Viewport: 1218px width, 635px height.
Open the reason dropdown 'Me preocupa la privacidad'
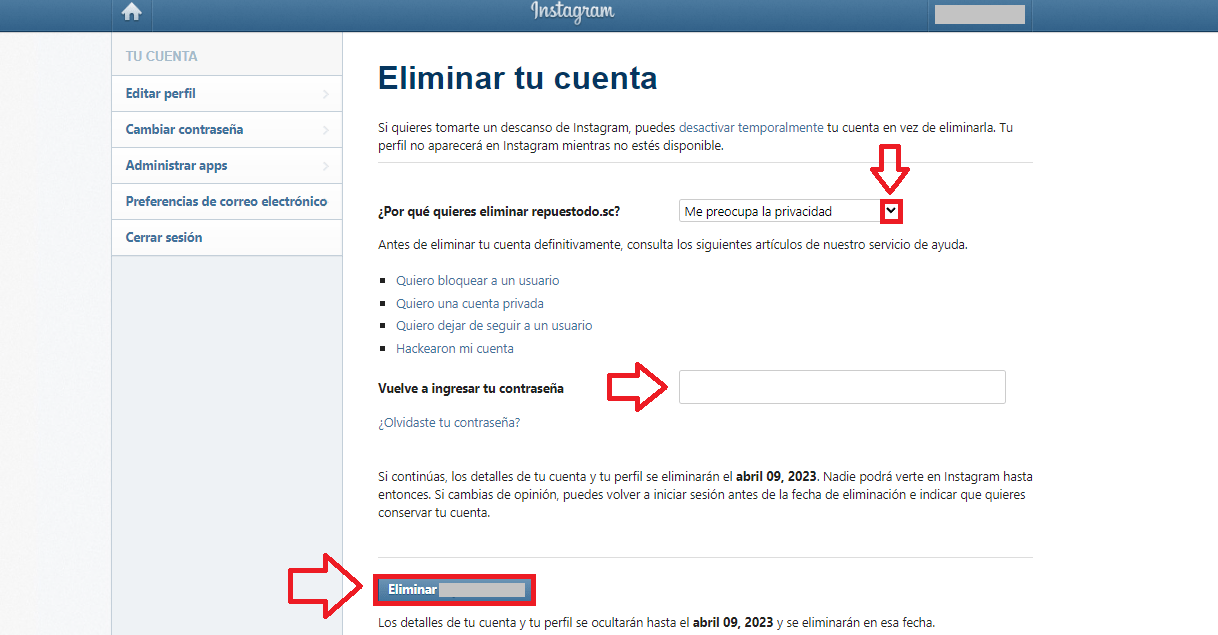point(791,211)
